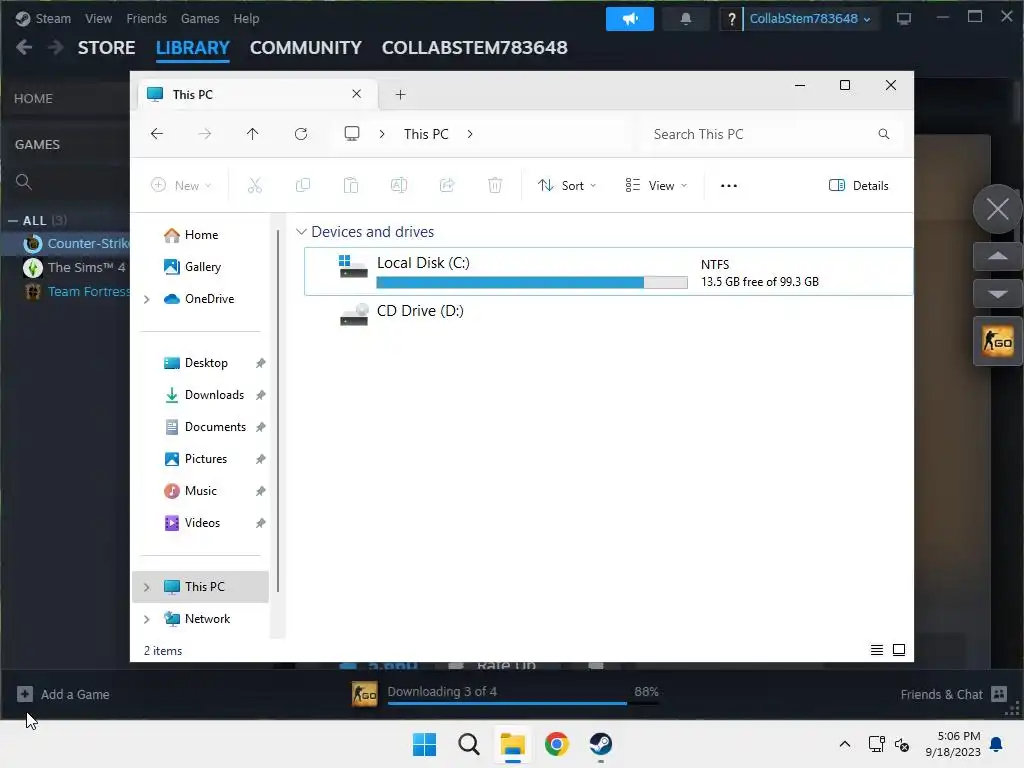
Task: Click the Copy icon in Explorer toolbar
Action: coord(303,185)
